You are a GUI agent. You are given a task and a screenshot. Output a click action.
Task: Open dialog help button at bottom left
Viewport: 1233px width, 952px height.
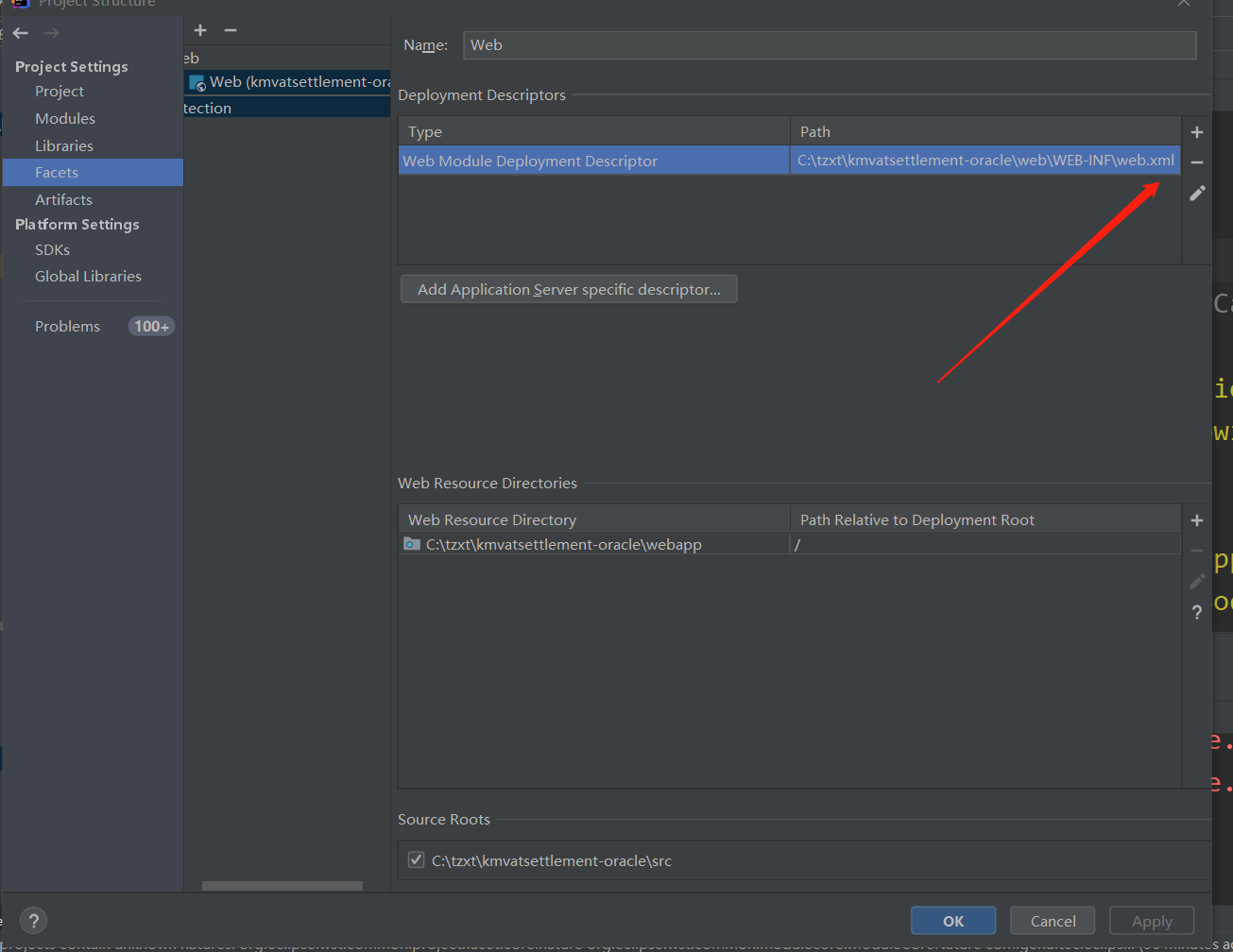[x=33, y=921]
